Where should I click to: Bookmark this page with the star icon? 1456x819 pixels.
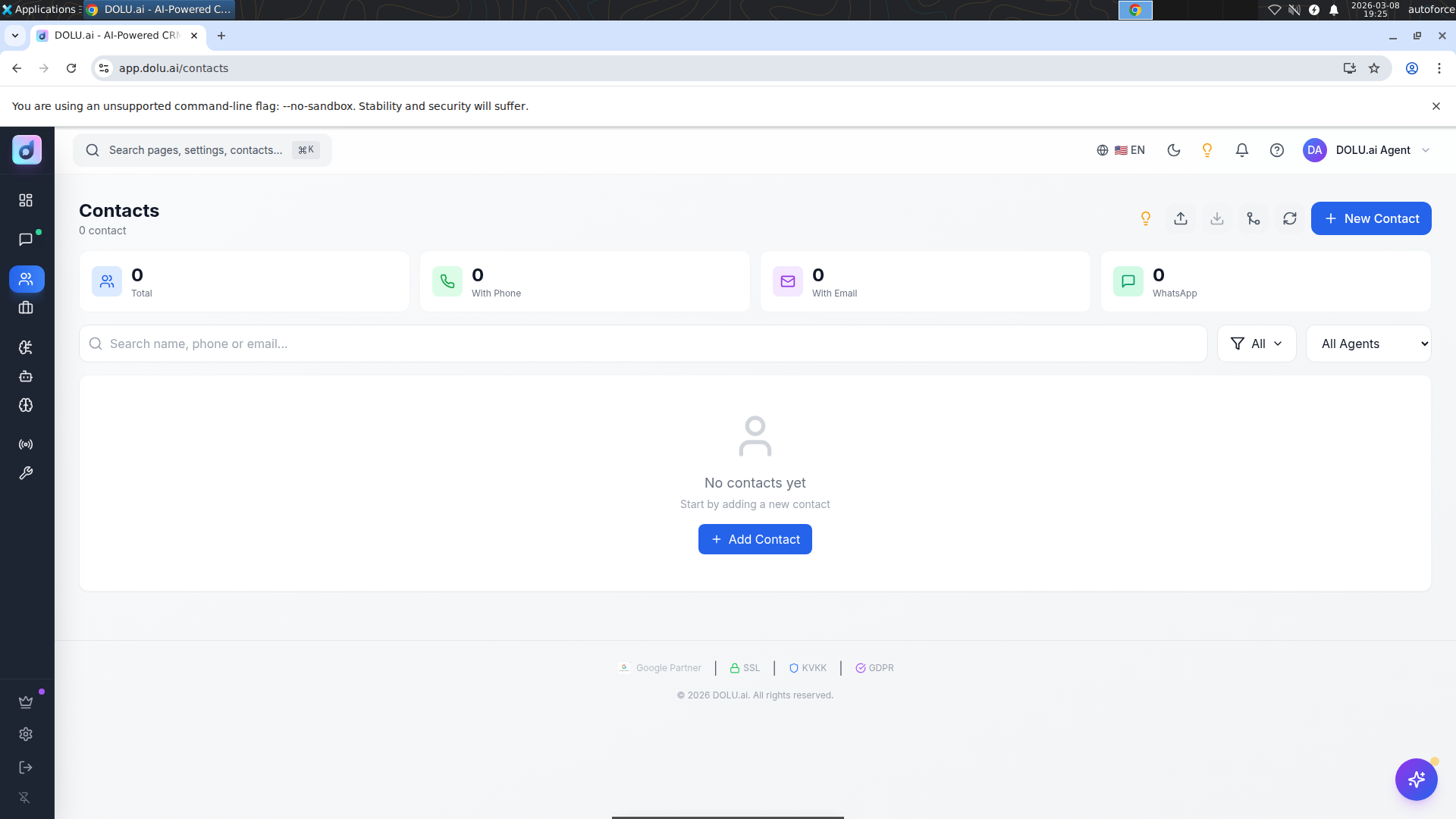pyautogui.click(x=1374, y=68)
